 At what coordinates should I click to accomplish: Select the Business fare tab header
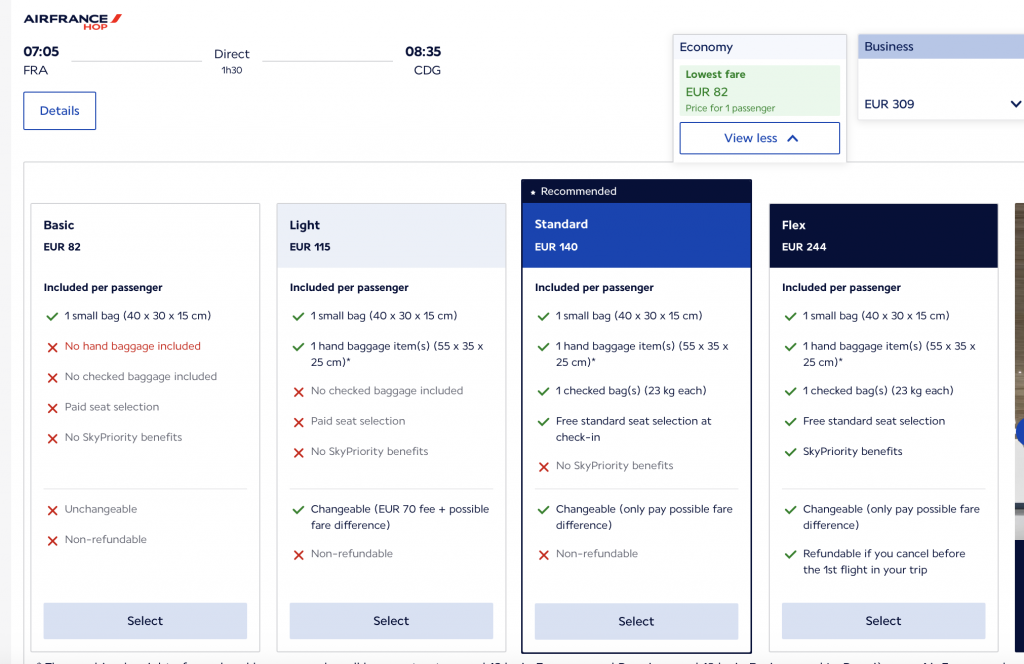pos(940,46)
